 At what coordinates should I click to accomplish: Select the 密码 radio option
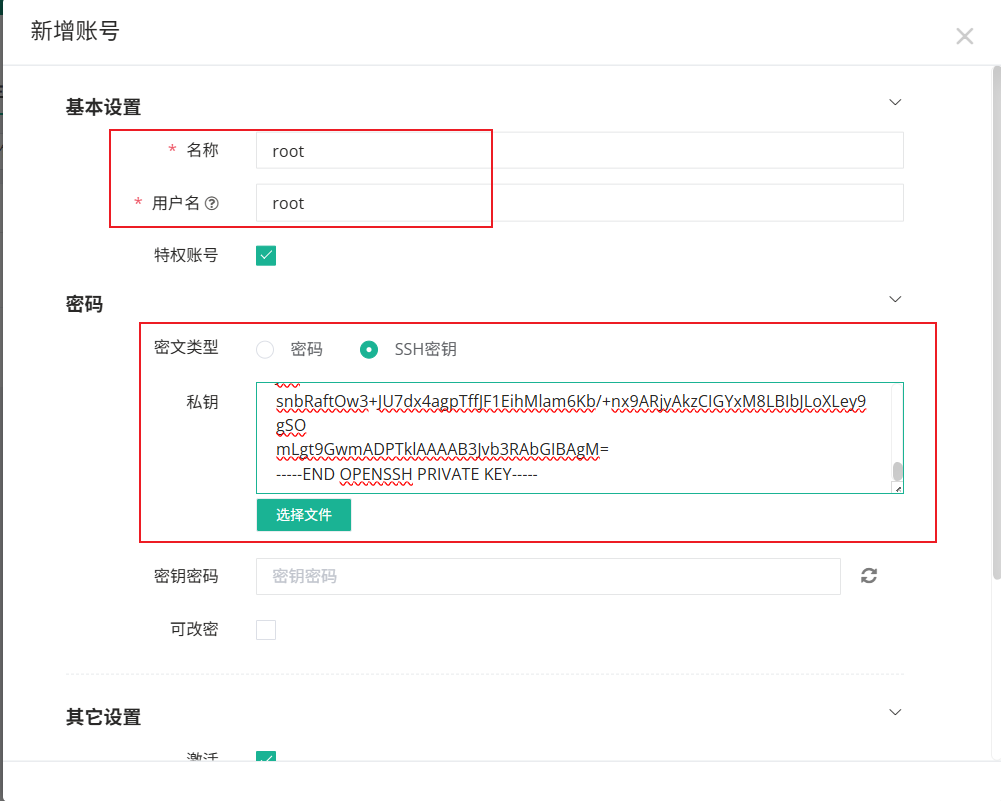coord(265,350)
